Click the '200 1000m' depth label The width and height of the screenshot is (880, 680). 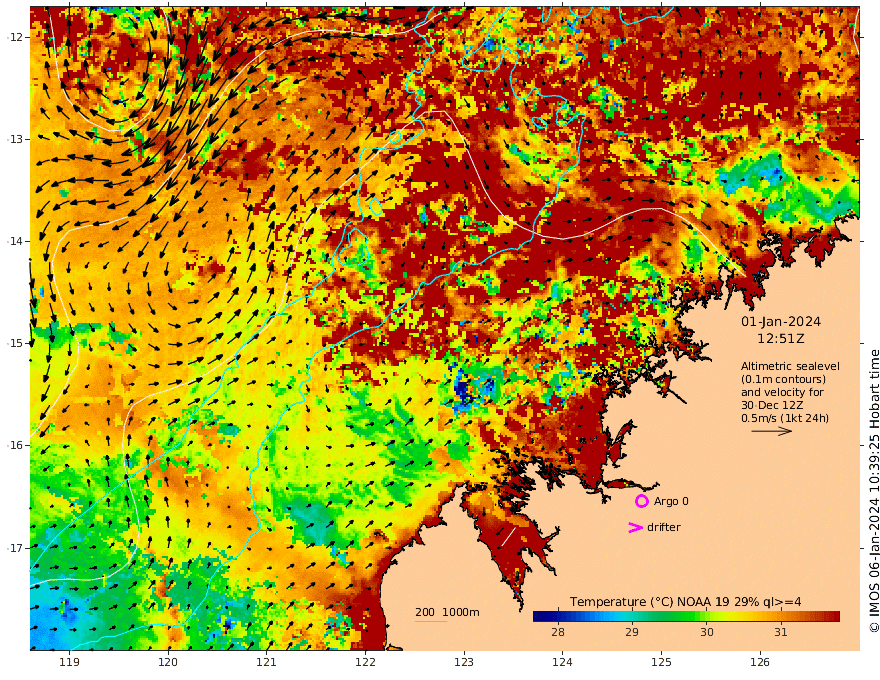tap(447, 612)
